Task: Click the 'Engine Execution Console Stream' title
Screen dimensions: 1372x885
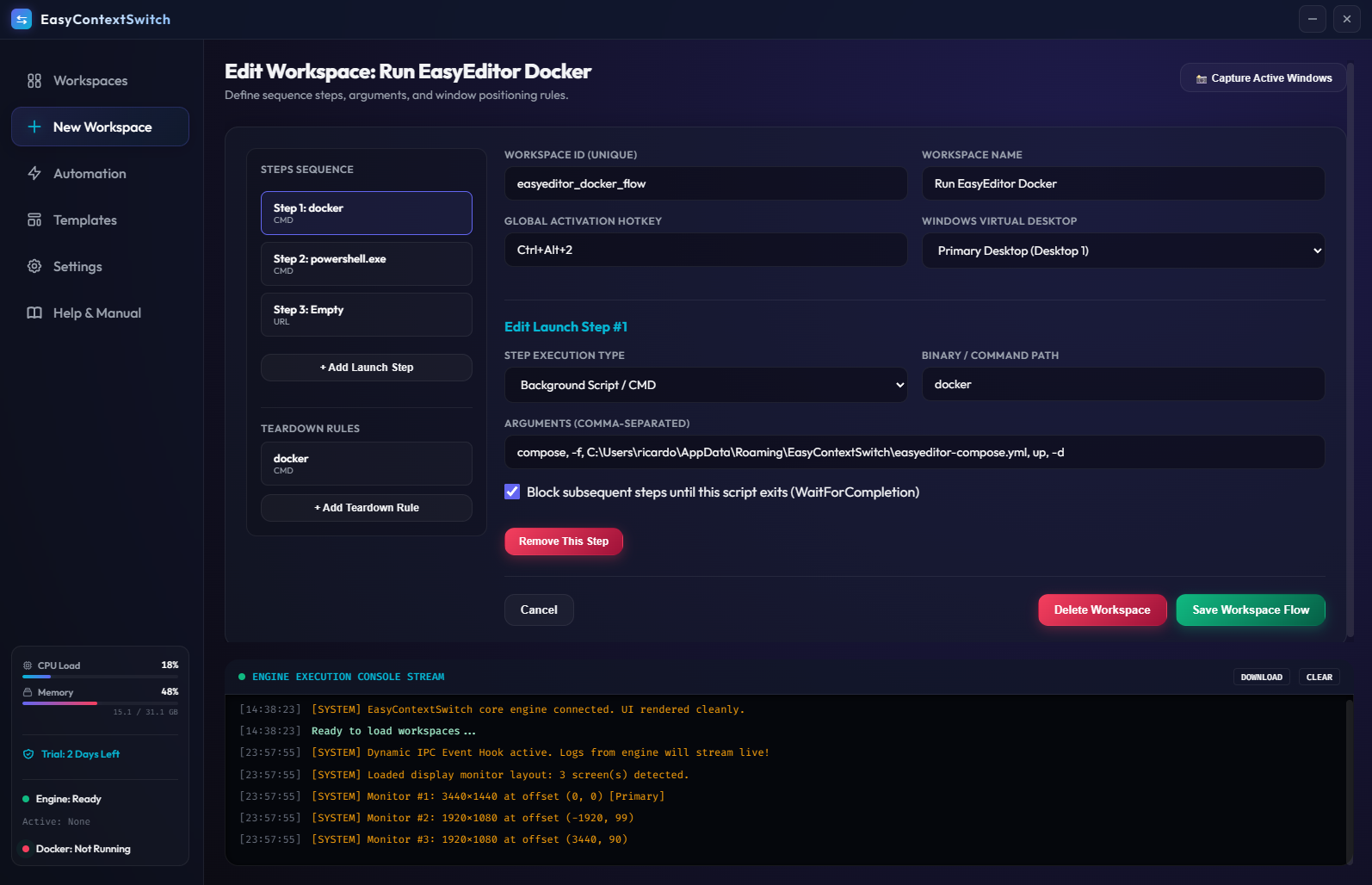Action: pos(348,677)
